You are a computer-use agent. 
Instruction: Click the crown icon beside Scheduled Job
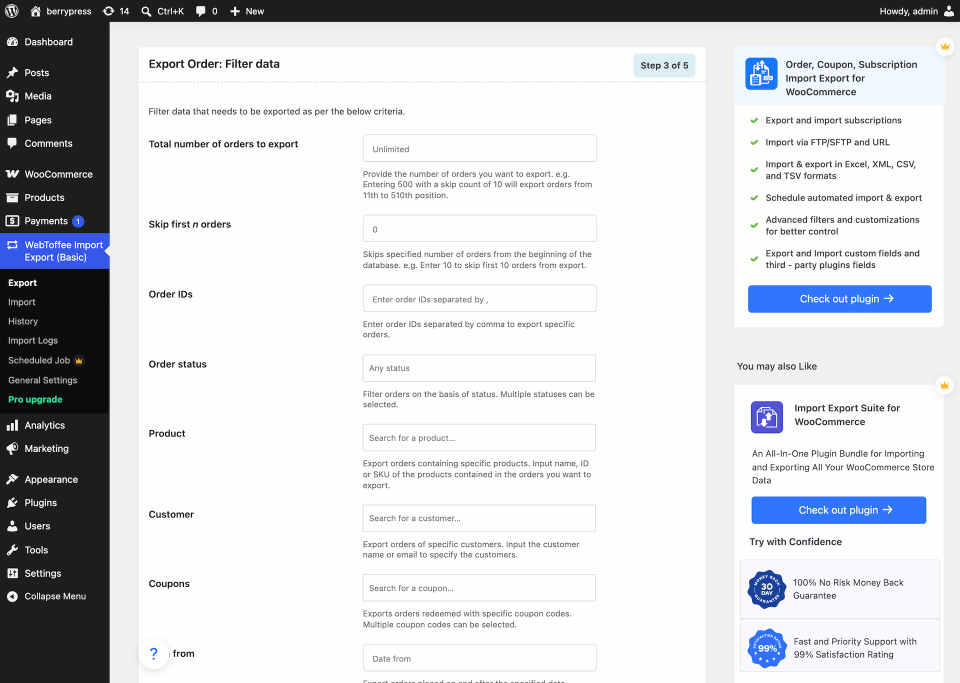point(78,360)
